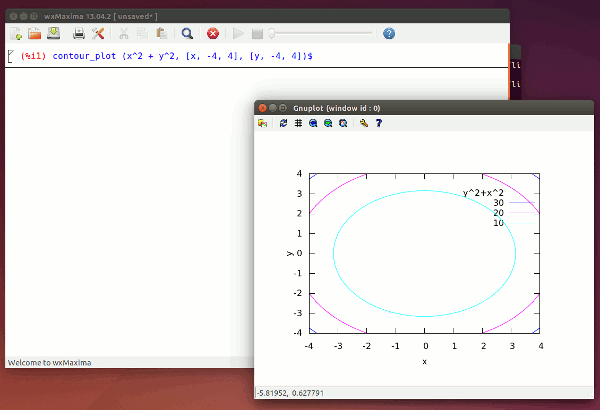Click the New document icon in wxMaxima
Screen dimensions: 600x410
(16, 33)
